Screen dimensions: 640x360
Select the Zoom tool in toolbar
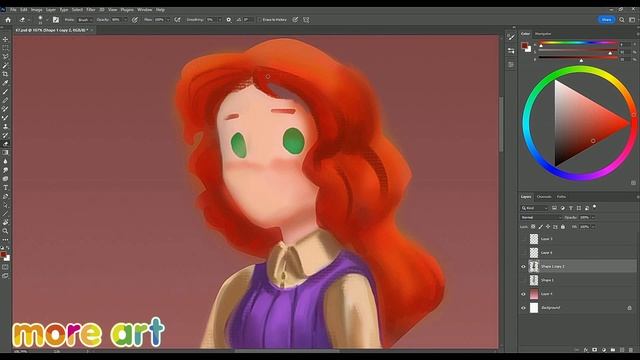(5, 231)
